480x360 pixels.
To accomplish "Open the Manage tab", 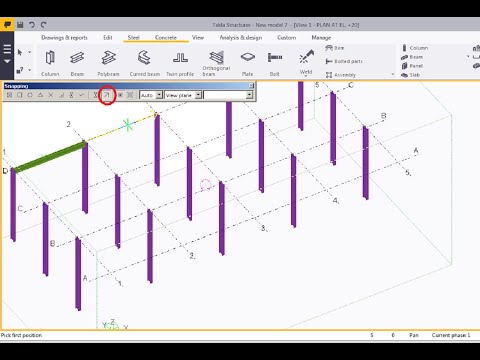I will (321, 38).
